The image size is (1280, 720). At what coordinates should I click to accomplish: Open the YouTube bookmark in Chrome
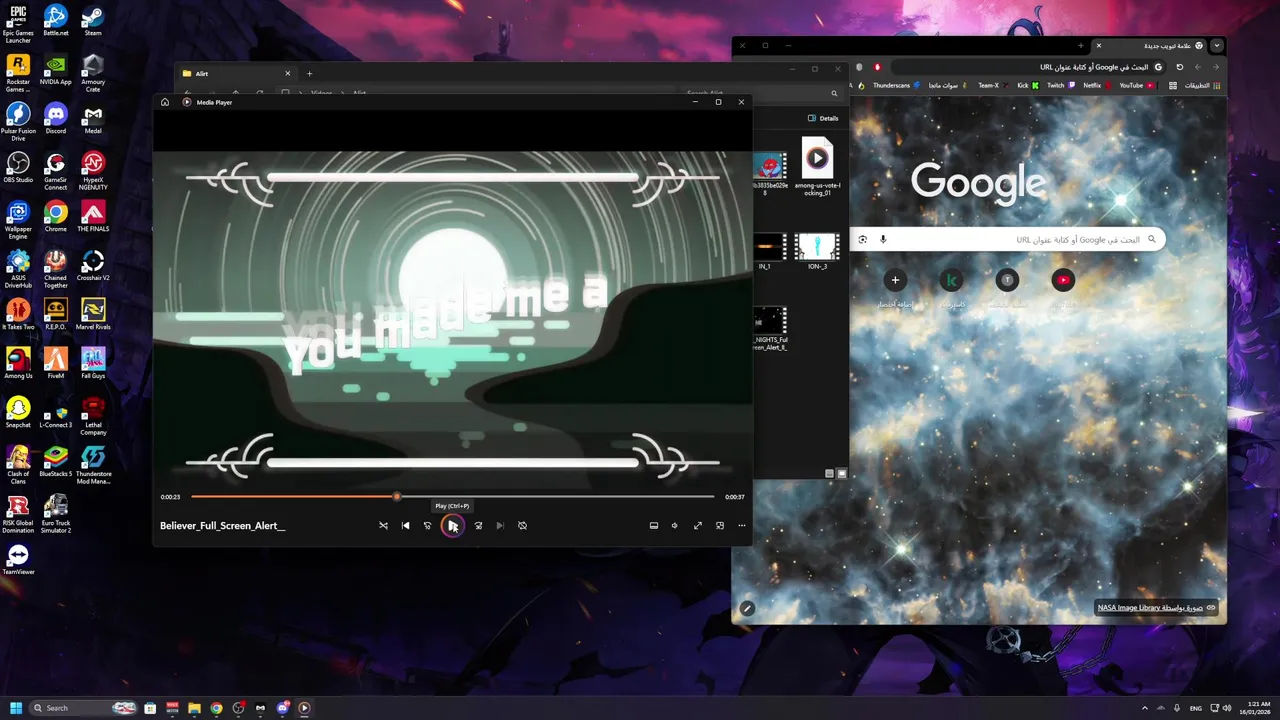pos(1136,86)
